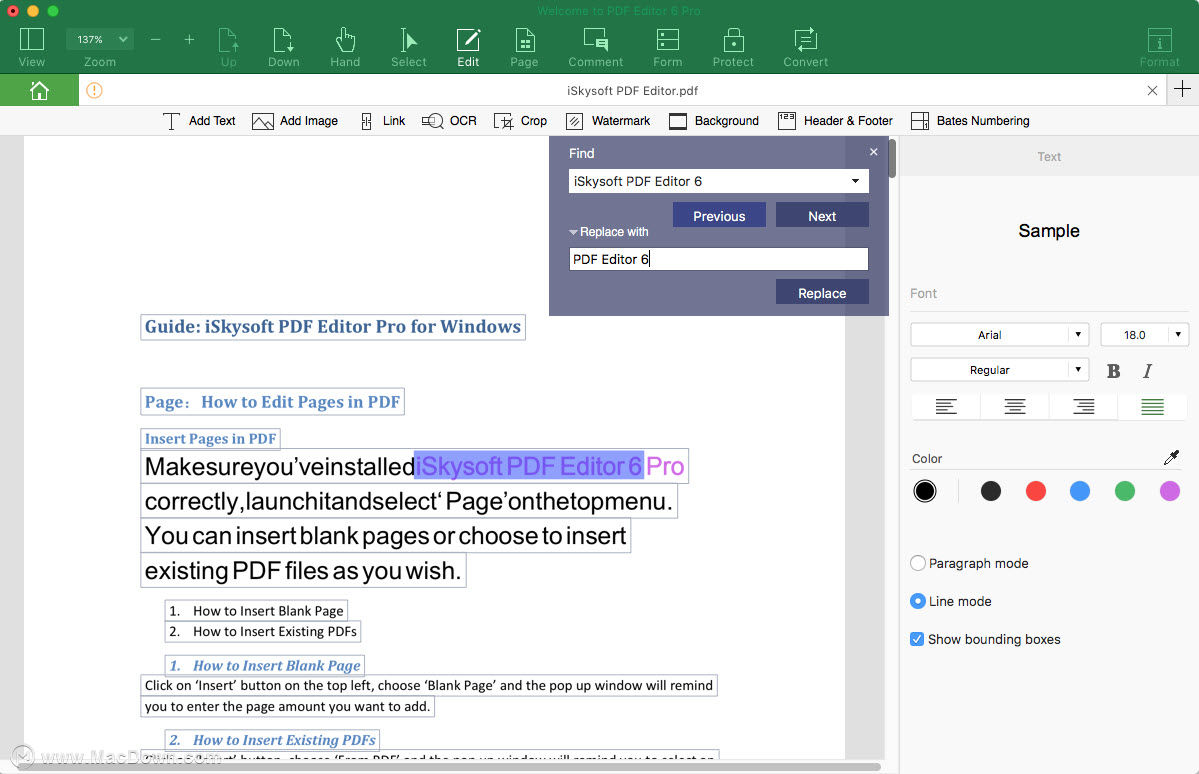Select the purple color swatch
Screen dimensions: 1199x774
point(1170,491)
